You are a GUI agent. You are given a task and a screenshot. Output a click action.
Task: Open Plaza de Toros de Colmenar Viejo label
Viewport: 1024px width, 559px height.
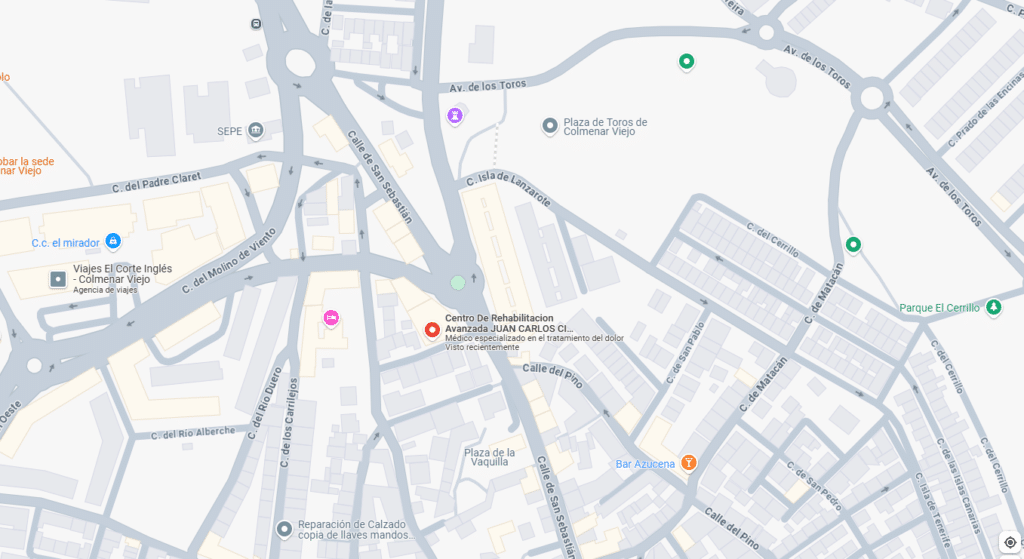(605, 127)
